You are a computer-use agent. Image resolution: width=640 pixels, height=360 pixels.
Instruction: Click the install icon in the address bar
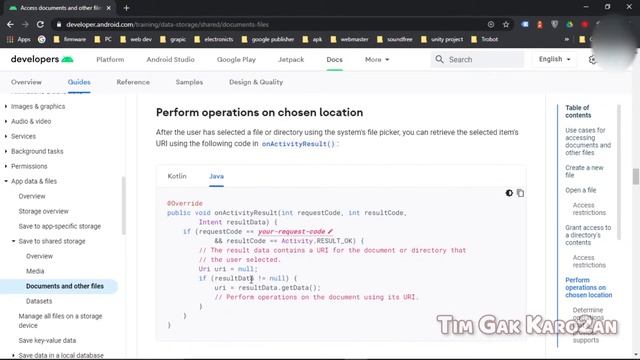point(491,24)
